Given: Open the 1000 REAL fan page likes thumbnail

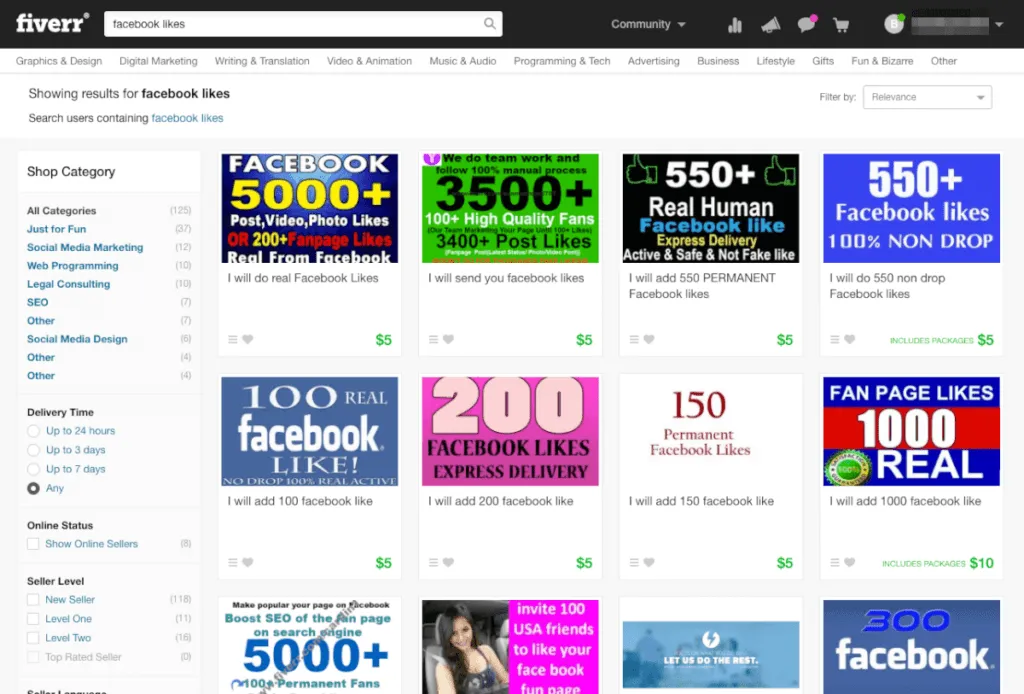Looking at the screenshot, I should (x=911, y=431).
